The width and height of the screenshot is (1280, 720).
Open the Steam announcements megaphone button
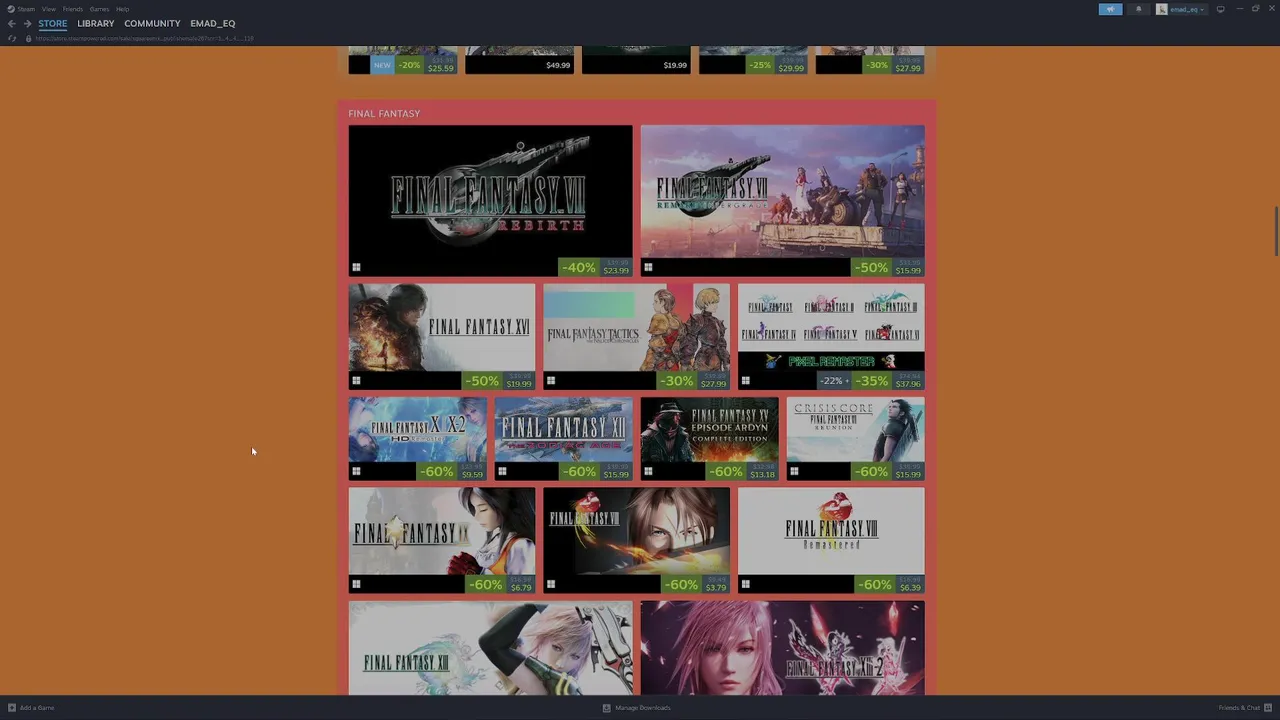[x=1110, y=9]
